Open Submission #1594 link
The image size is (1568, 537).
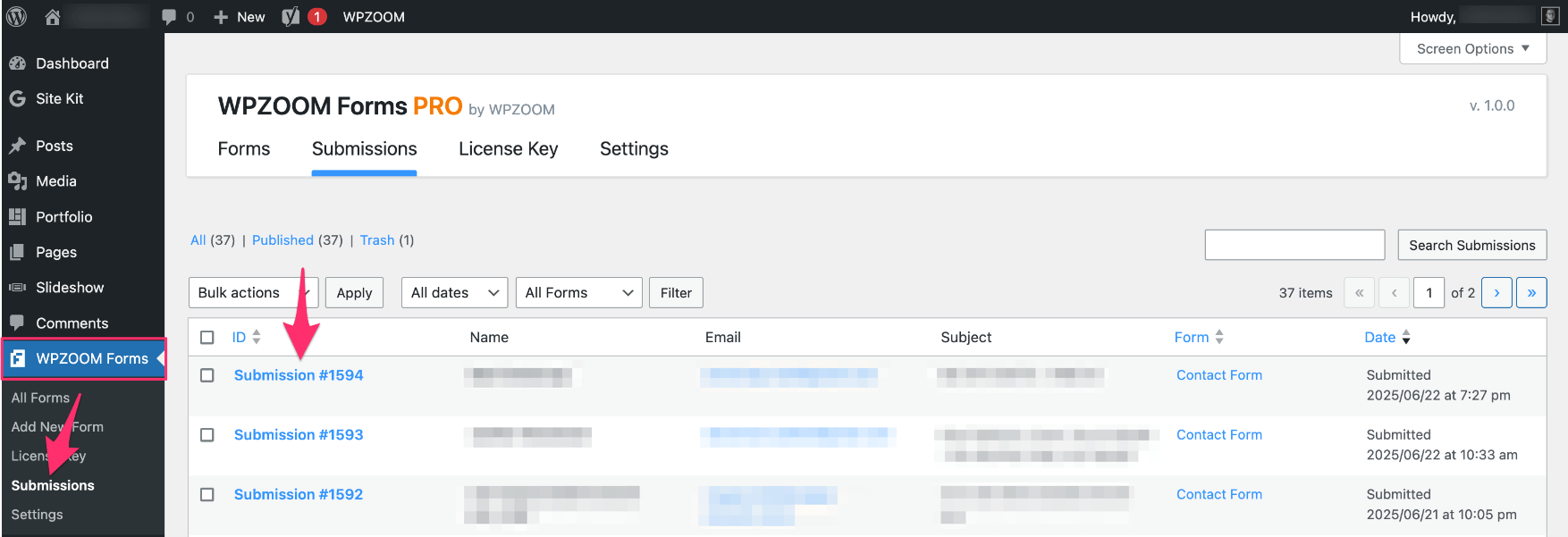(299, 375)
